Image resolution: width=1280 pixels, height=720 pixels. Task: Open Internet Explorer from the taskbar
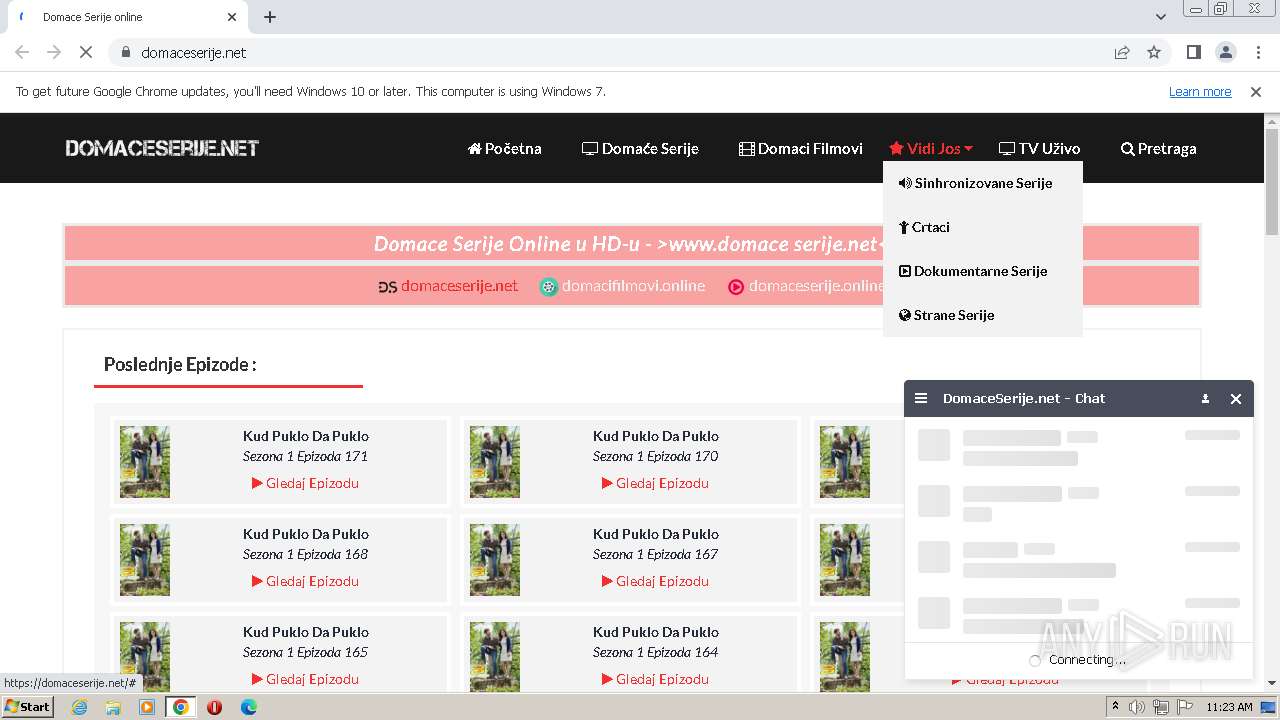[79, 707]
